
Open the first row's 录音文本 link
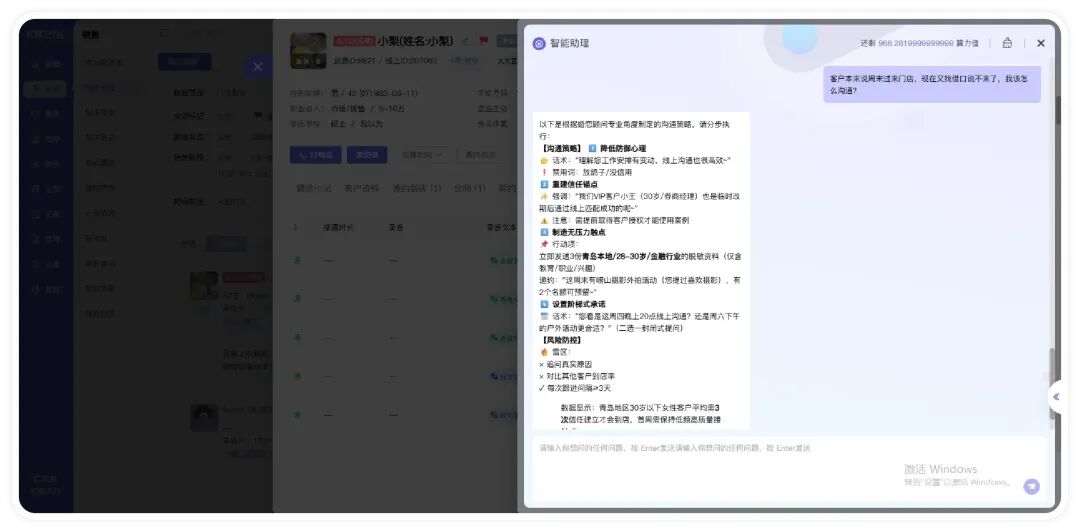[x=502, y=260]
